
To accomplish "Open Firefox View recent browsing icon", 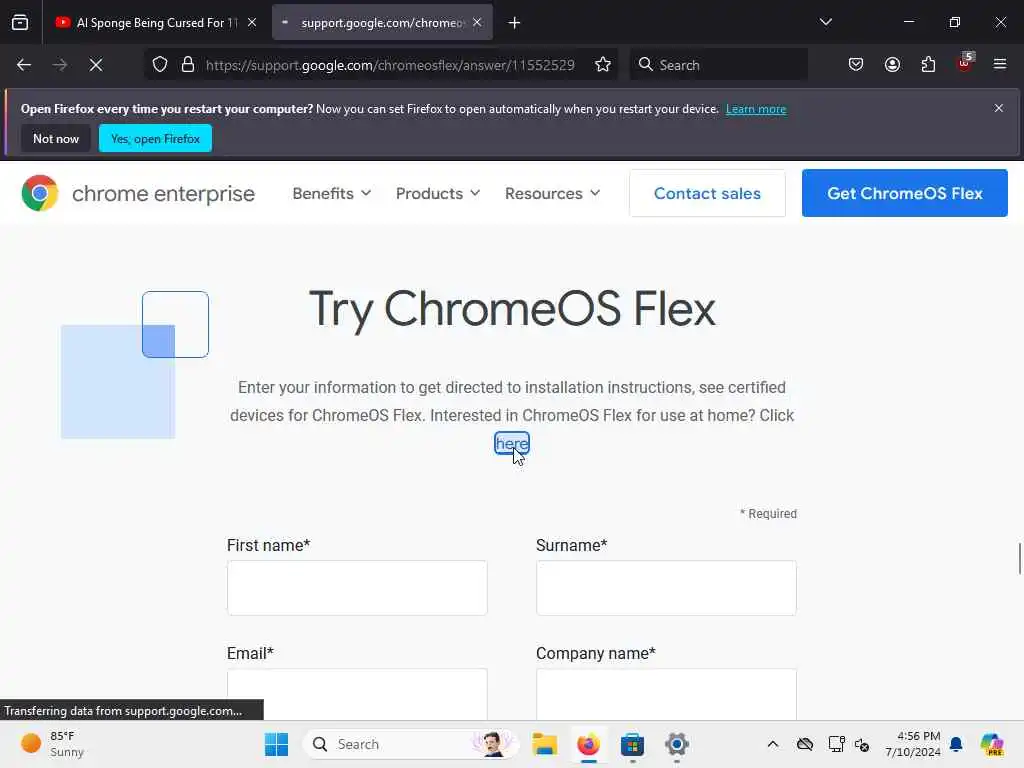I will click(x=20, y=23).
